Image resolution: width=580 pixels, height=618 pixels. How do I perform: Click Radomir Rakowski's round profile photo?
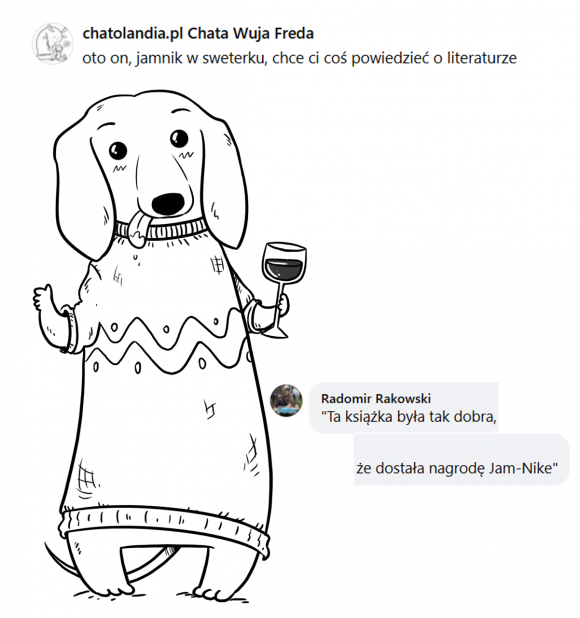(x=286, y=400)
